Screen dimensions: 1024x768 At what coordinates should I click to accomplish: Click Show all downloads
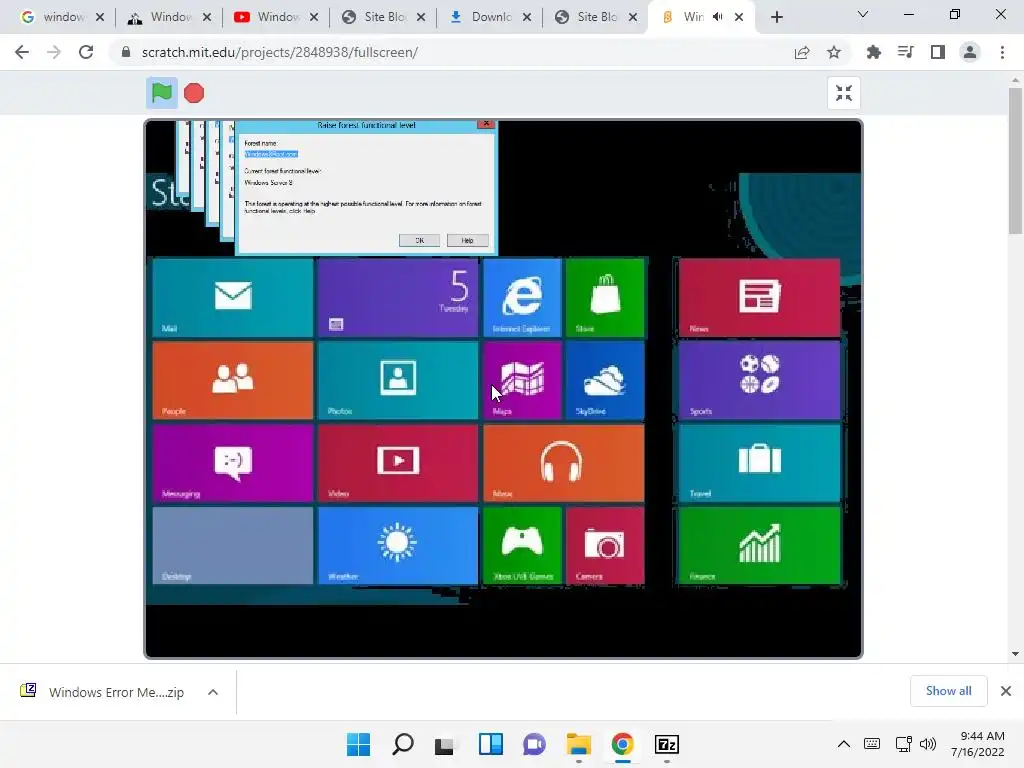(948, 691)
